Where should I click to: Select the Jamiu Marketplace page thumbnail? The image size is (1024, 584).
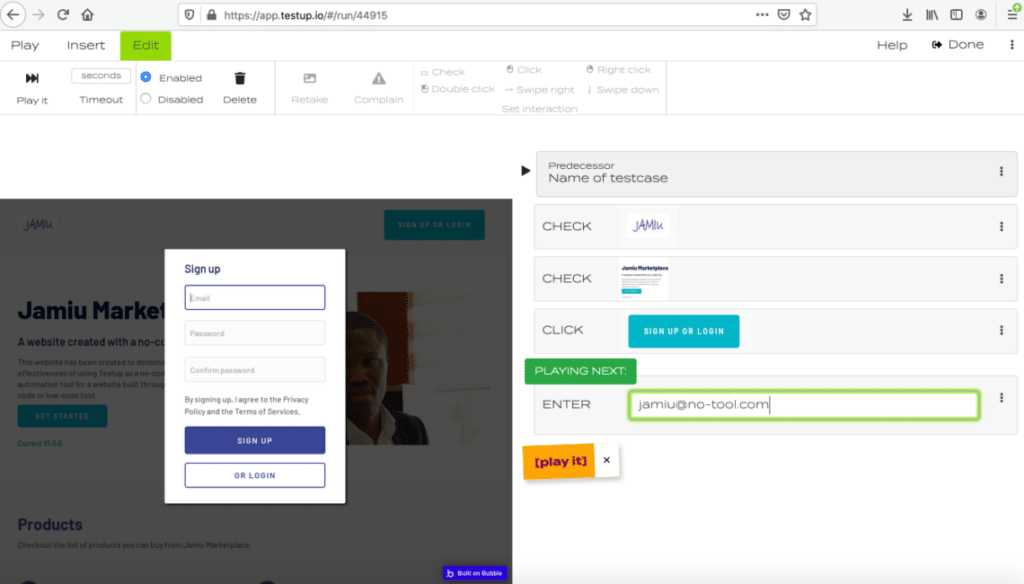click(644, 280)
